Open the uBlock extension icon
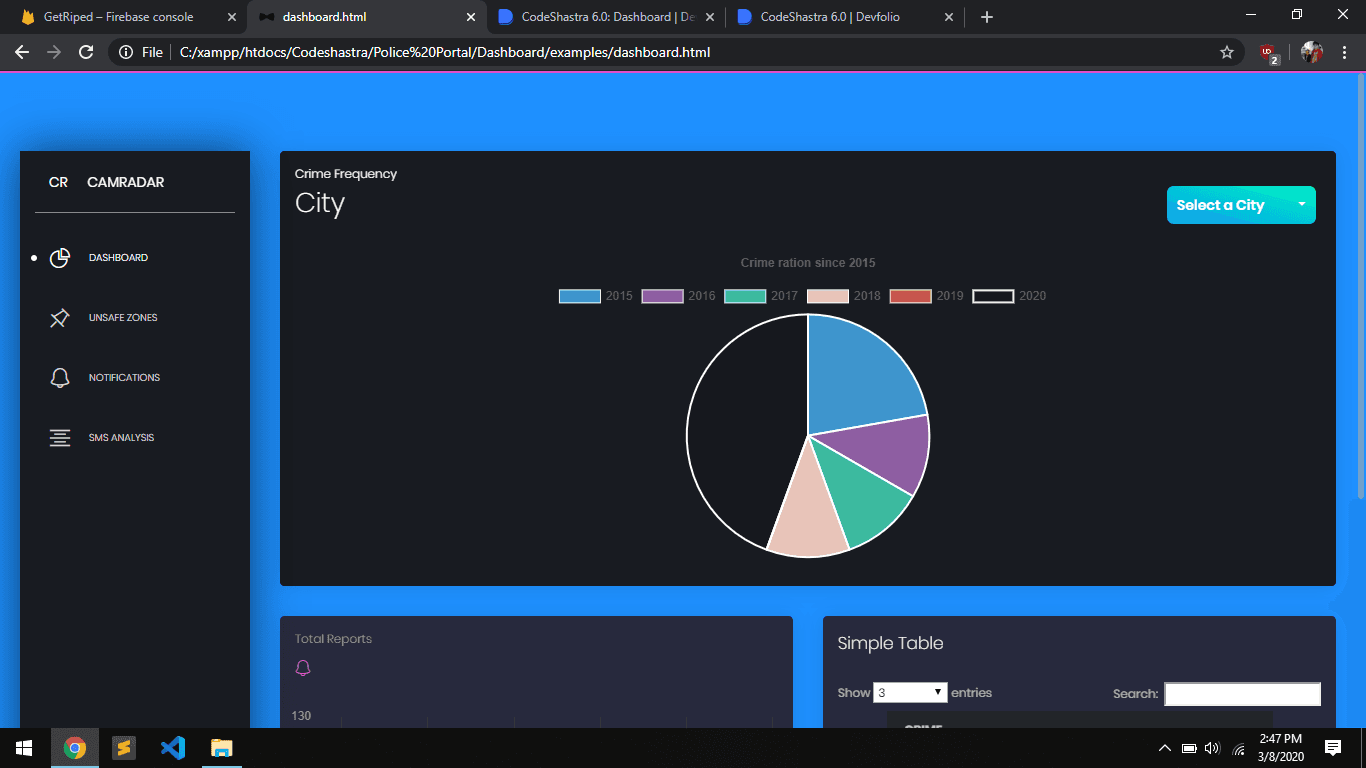The image size is (1366, 768). (1268, 53)
